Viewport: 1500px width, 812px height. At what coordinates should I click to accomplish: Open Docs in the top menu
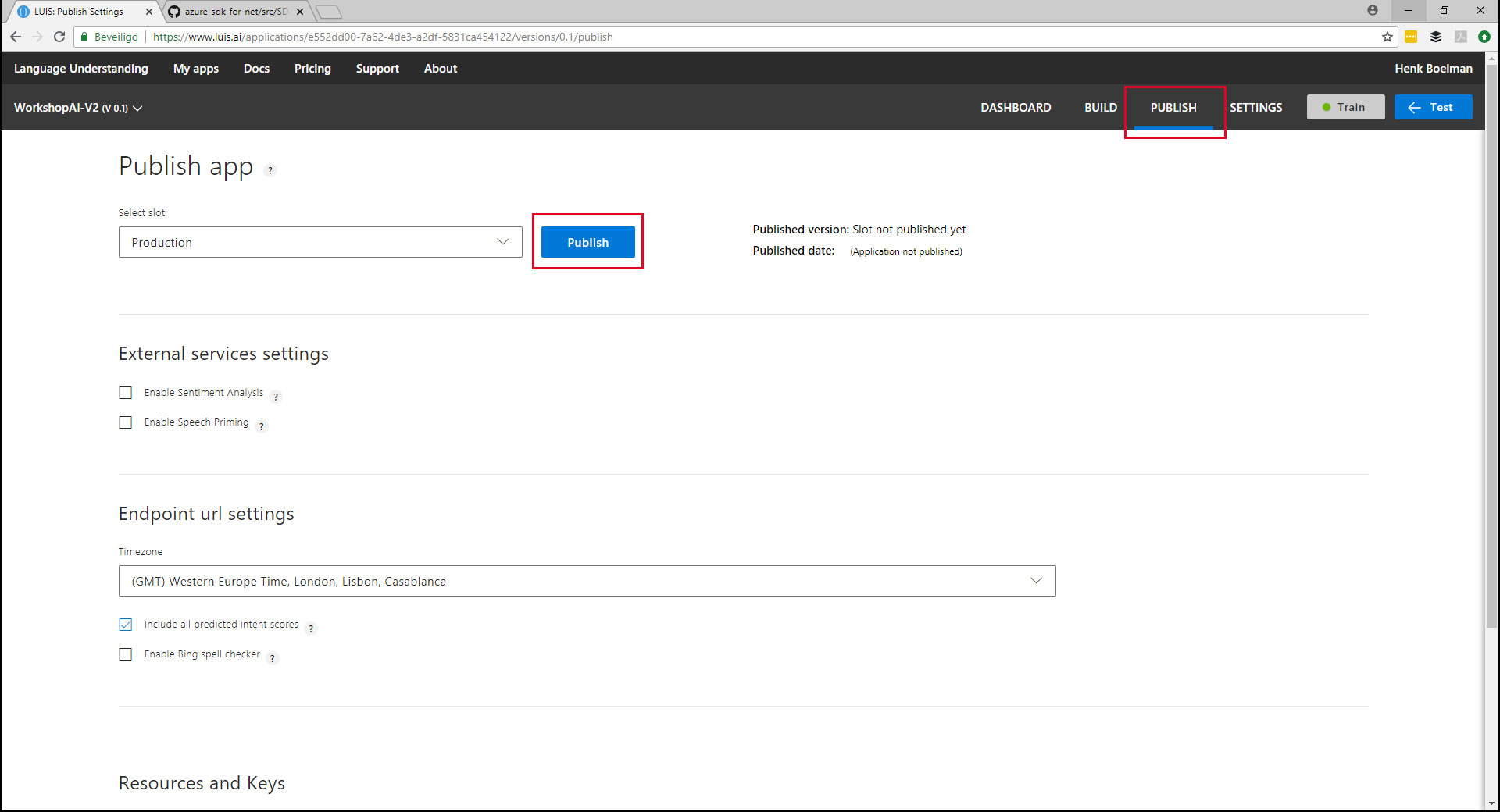(x=256, y=69)
